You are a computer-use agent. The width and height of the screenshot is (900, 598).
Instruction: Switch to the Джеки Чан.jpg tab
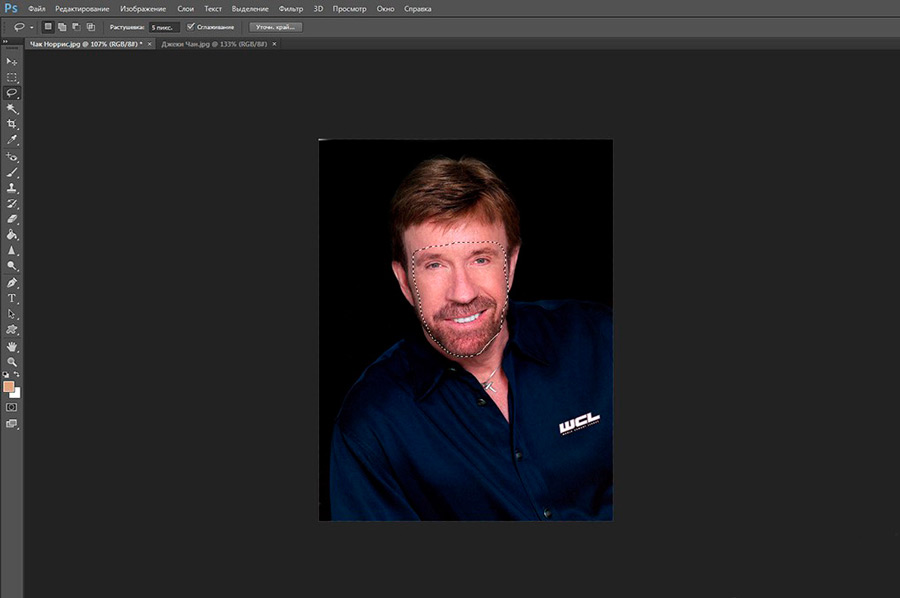tap(212, 44)
